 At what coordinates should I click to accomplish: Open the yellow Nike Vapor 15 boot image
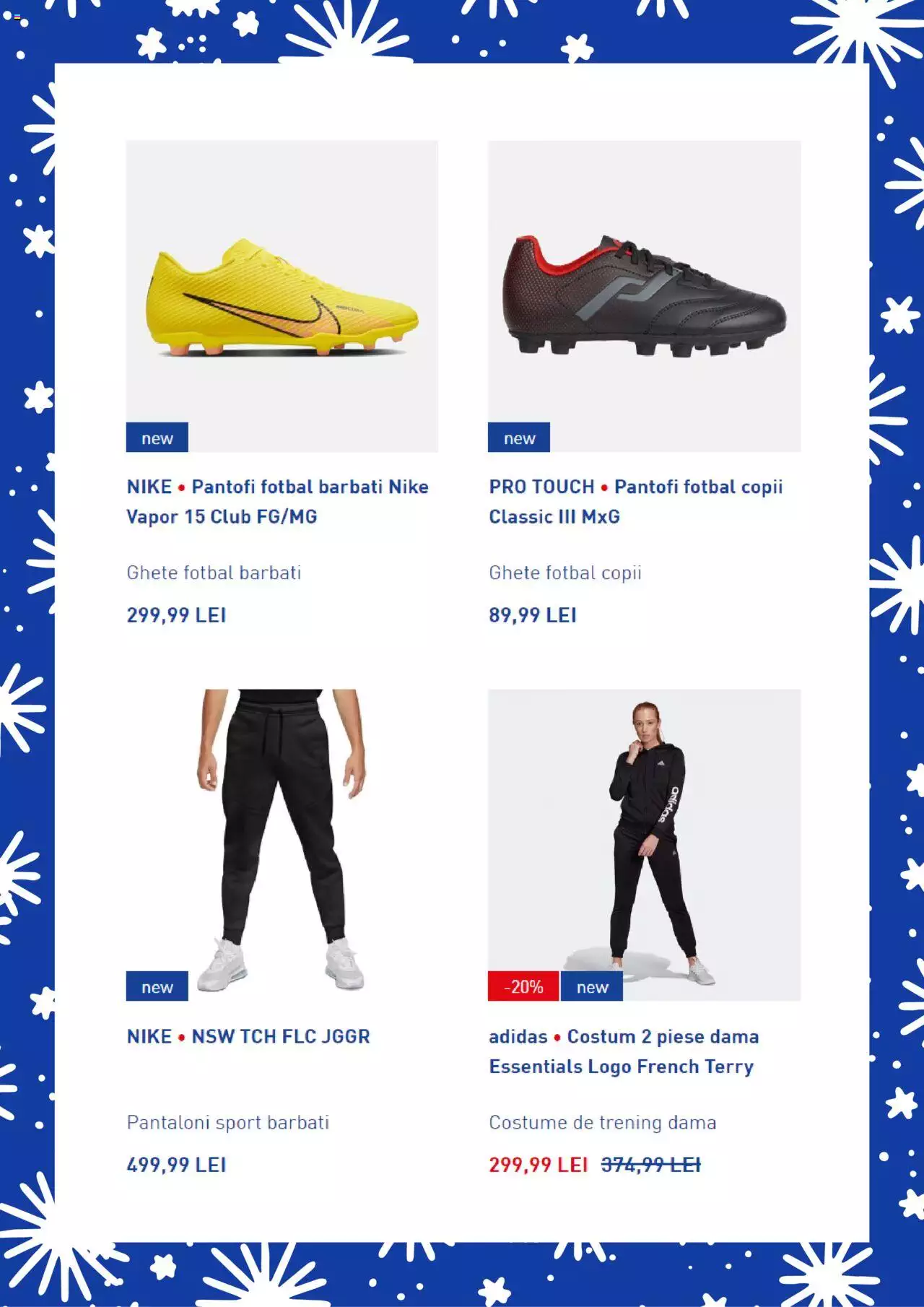(282, 296)
